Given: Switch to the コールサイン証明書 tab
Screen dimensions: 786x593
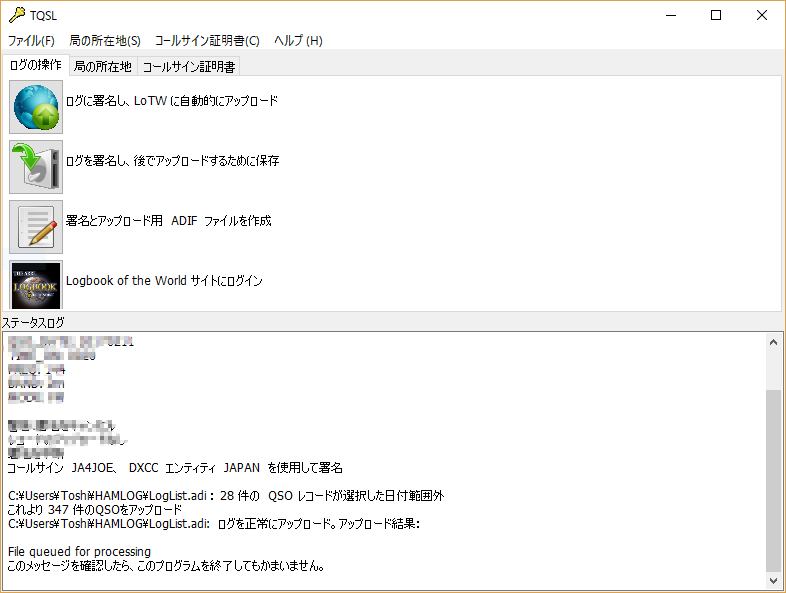Looking at the screenshot, I should click(189, 67).
